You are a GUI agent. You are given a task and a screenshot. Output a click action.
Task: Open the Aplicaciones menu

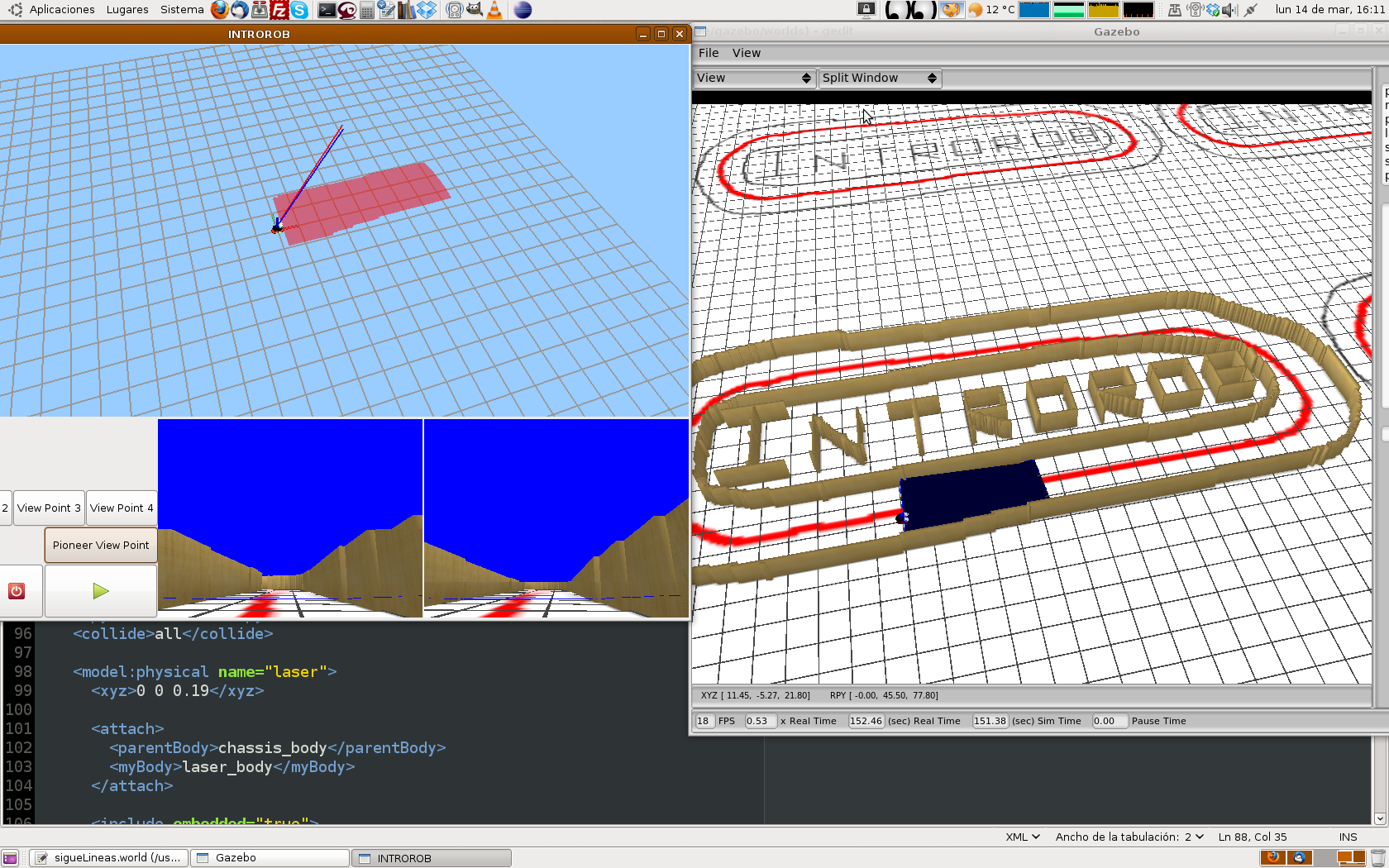coord(62,10)
